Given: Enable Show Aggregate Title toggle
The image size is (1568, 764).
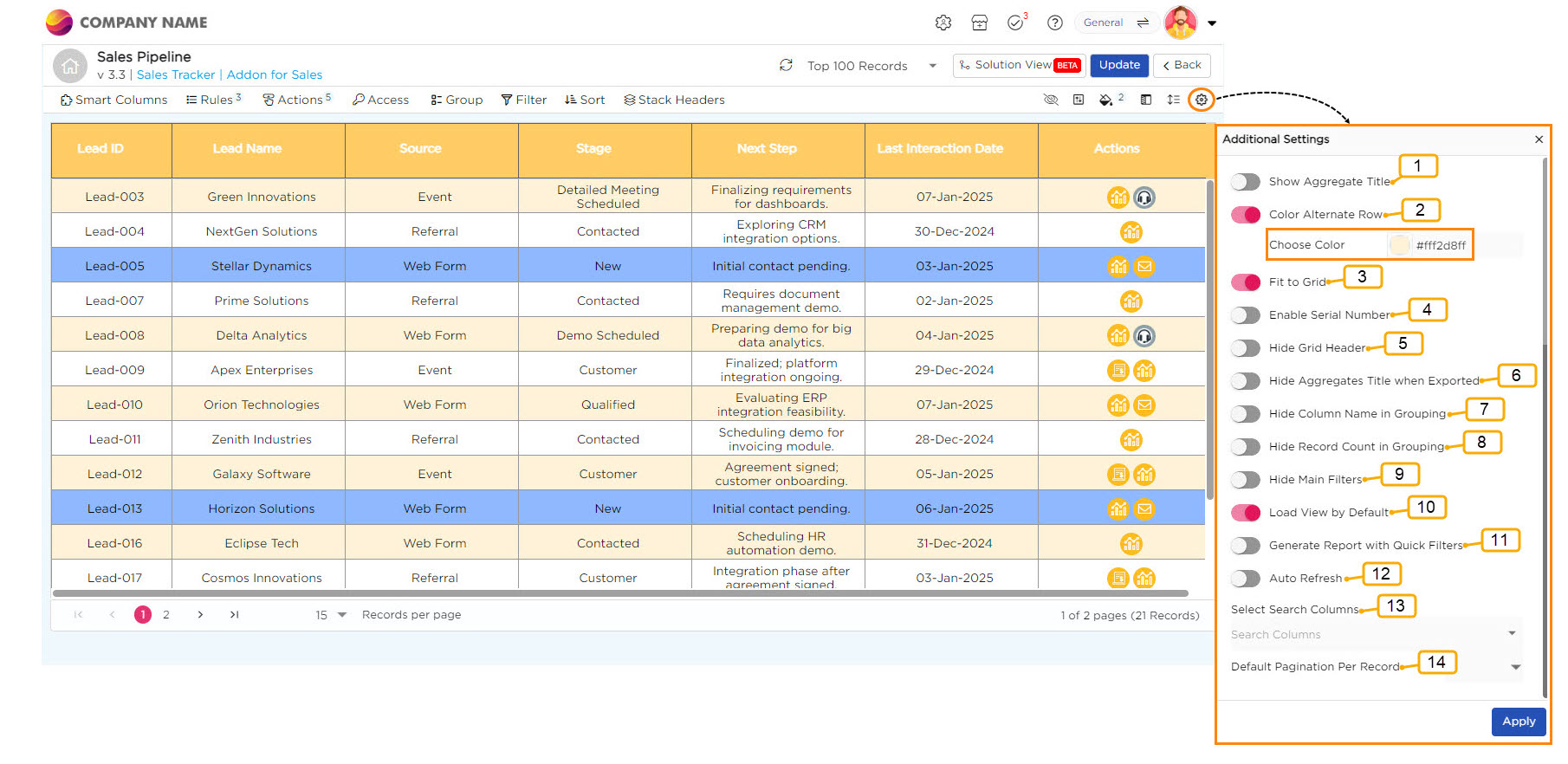Looking at the screenshot, I should pyautogui.click(x=1246, y=182).
